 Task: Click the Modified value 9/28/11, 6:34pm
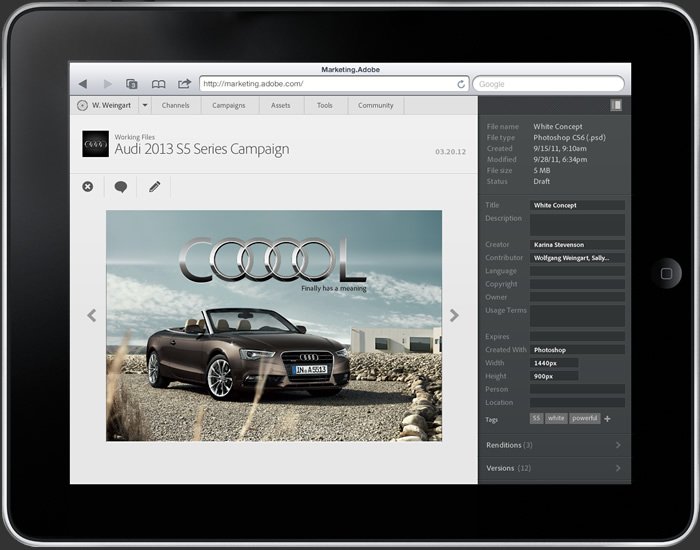tap(560, 159)
